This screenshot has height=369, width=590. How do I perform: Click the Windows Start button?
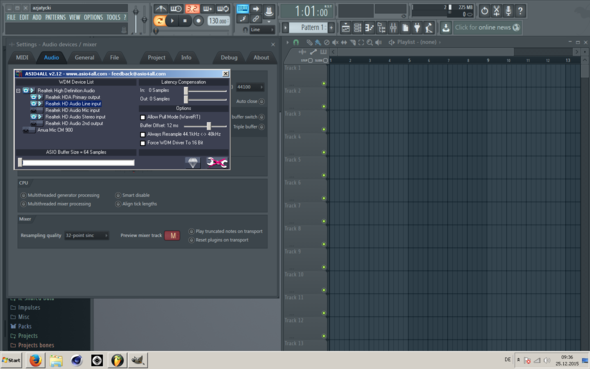pyautogui.click(x=11, y=360)
